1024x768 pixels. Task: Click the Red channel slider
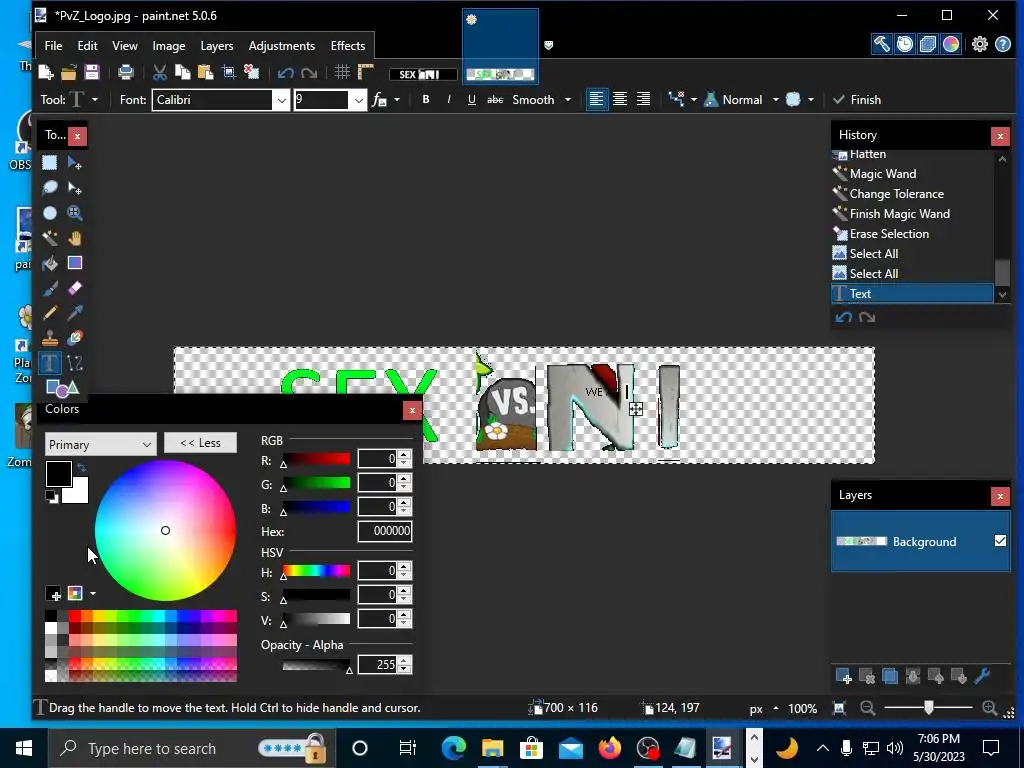point(317,459)
